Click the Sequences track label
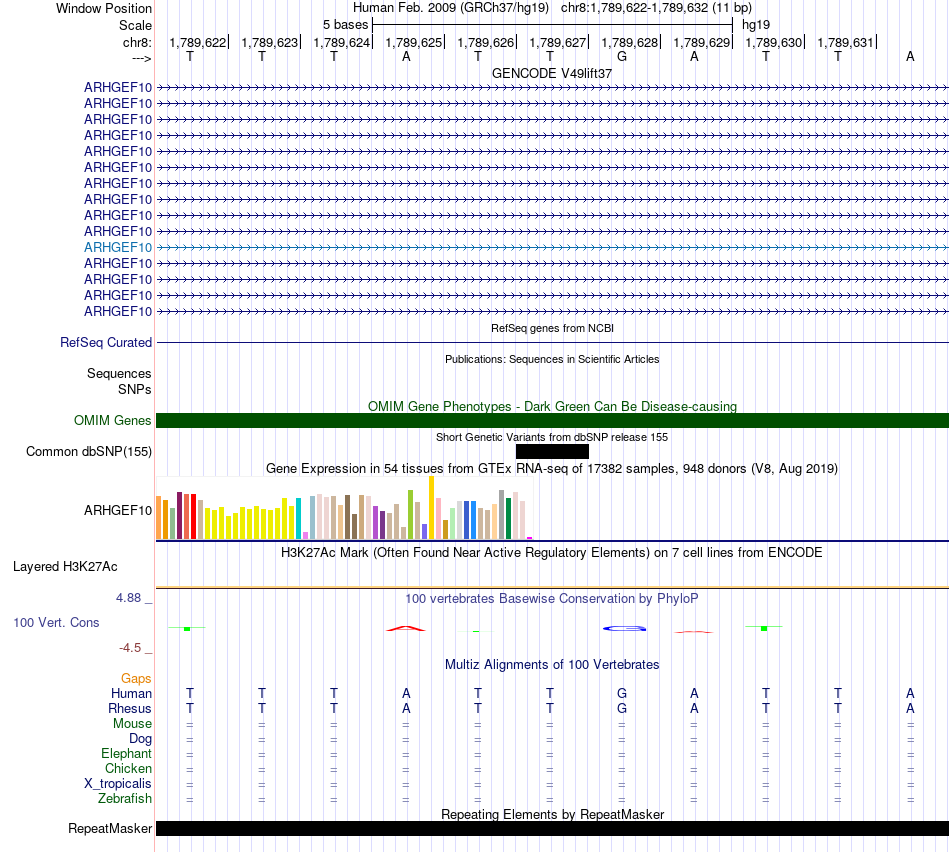 [119, 373]
